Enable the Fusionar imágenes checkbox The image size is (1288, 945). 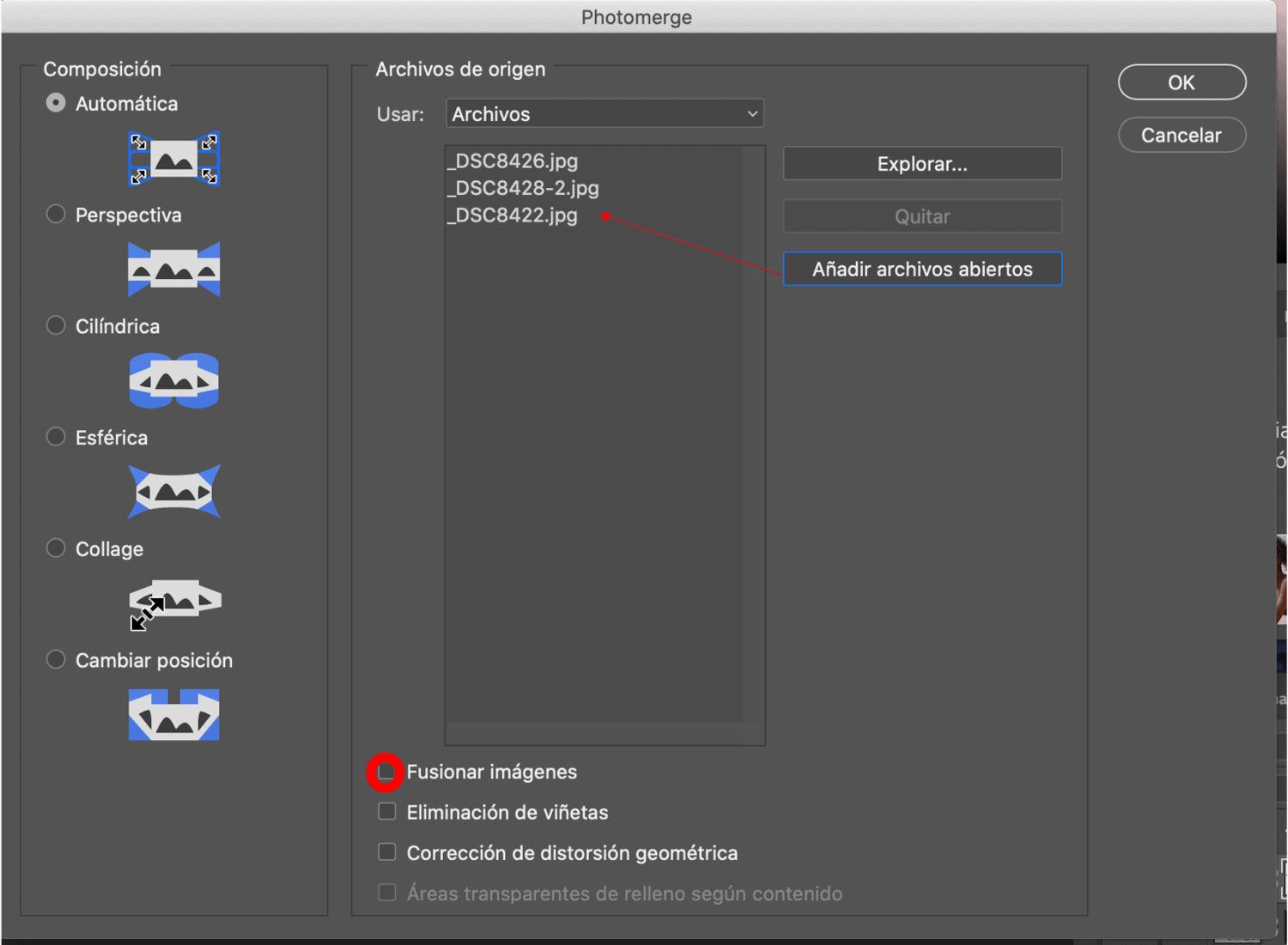(x=387, y=772)
